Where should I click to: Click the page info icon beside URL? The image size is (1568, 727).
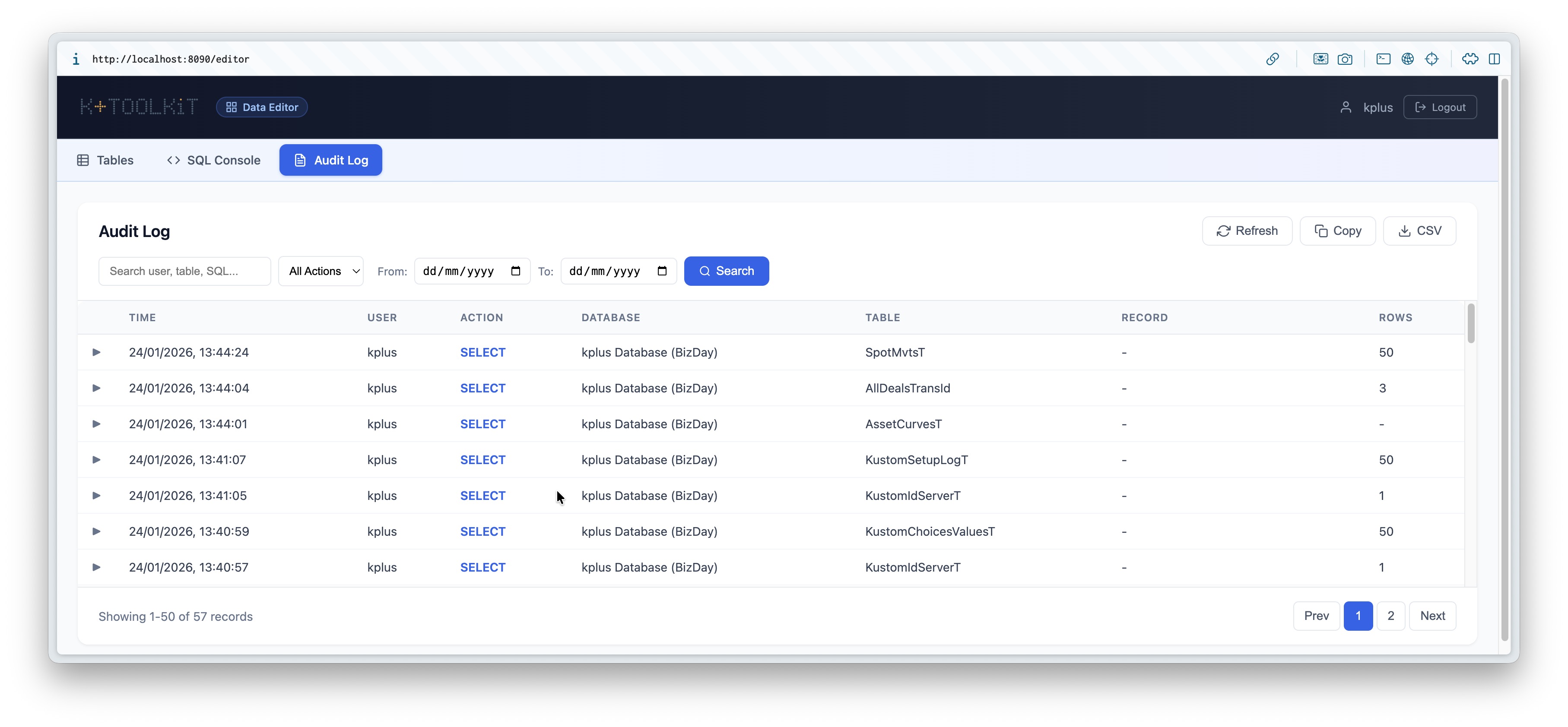(76, 59)
